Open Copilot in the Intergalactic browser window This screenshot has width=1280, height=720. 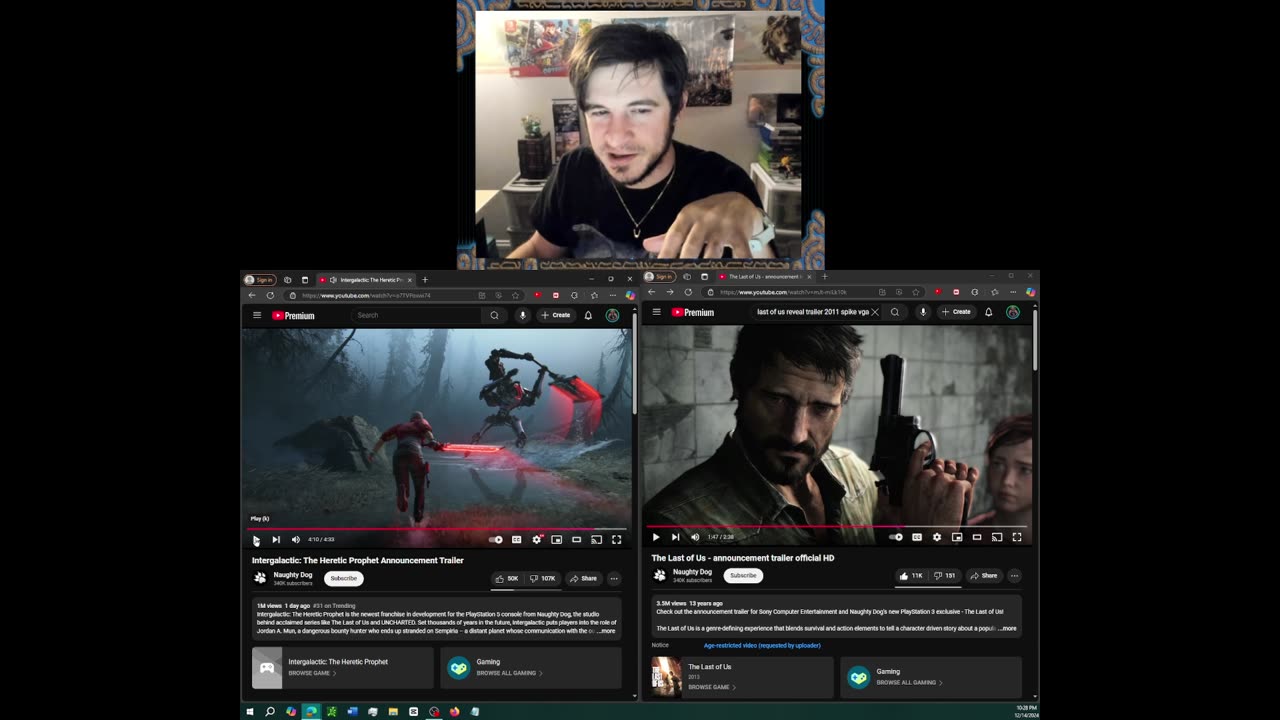pyautogui.click(x=630, y=295)
